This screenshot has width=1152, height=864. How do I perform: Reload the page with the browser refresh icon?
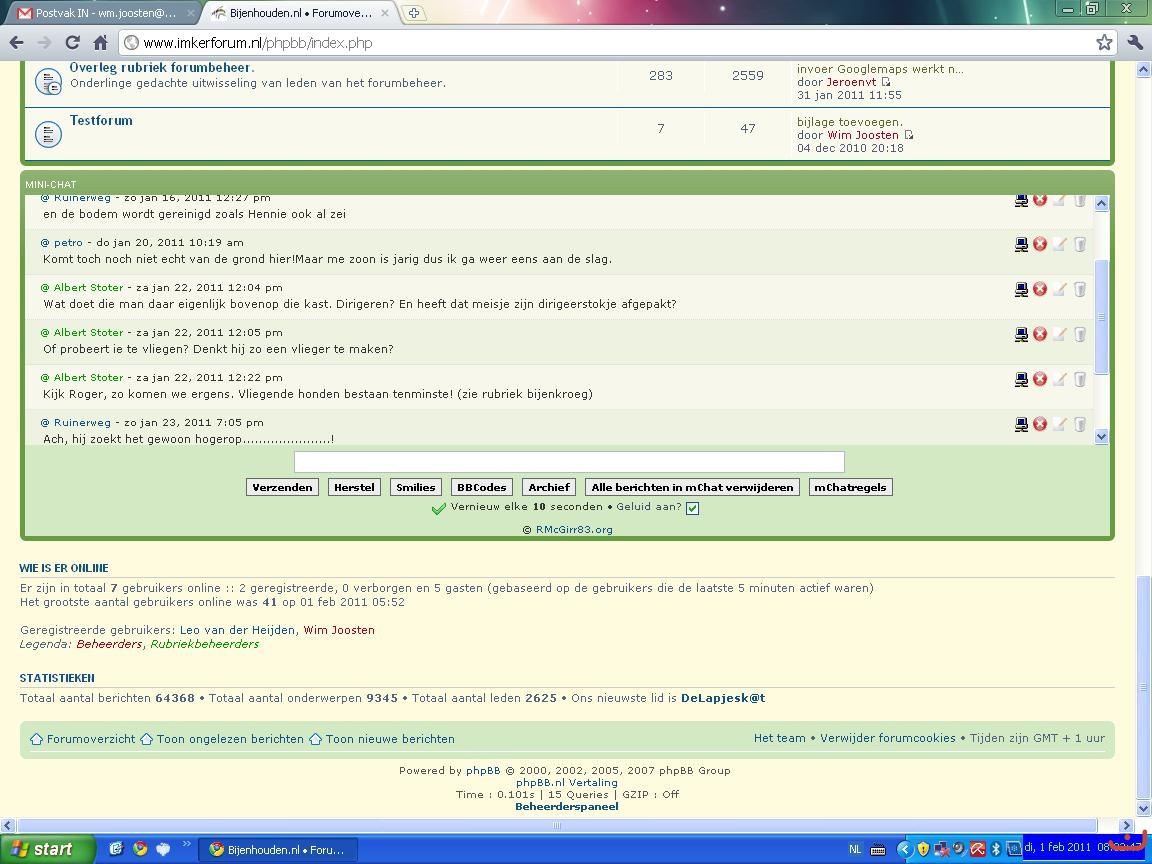[x=72, y=42]
